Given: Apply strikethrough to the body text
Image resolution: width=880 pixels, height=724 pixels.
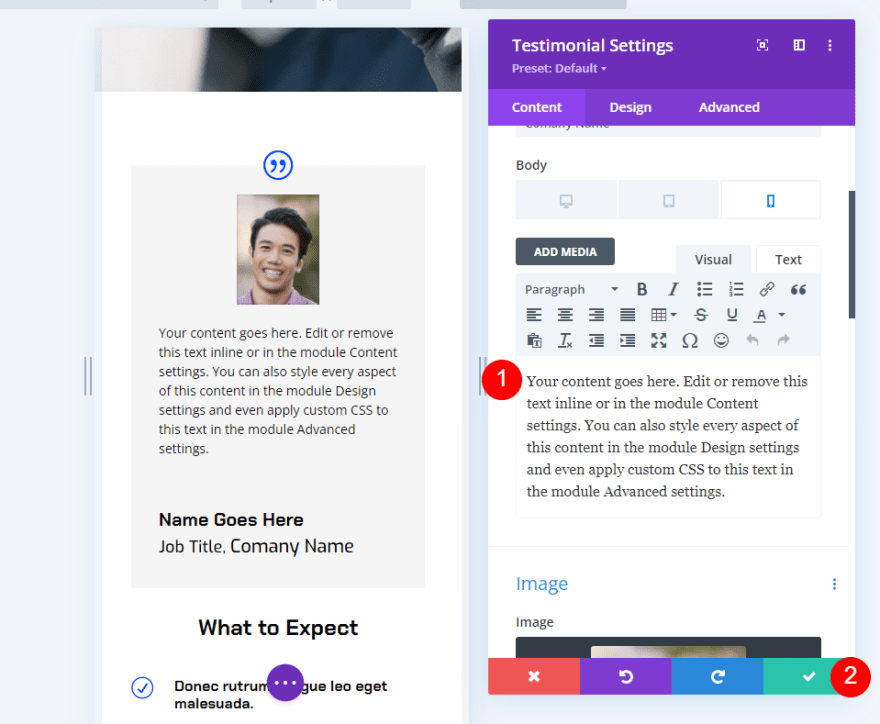Looking at the screenshot, I should pos(701,314).
